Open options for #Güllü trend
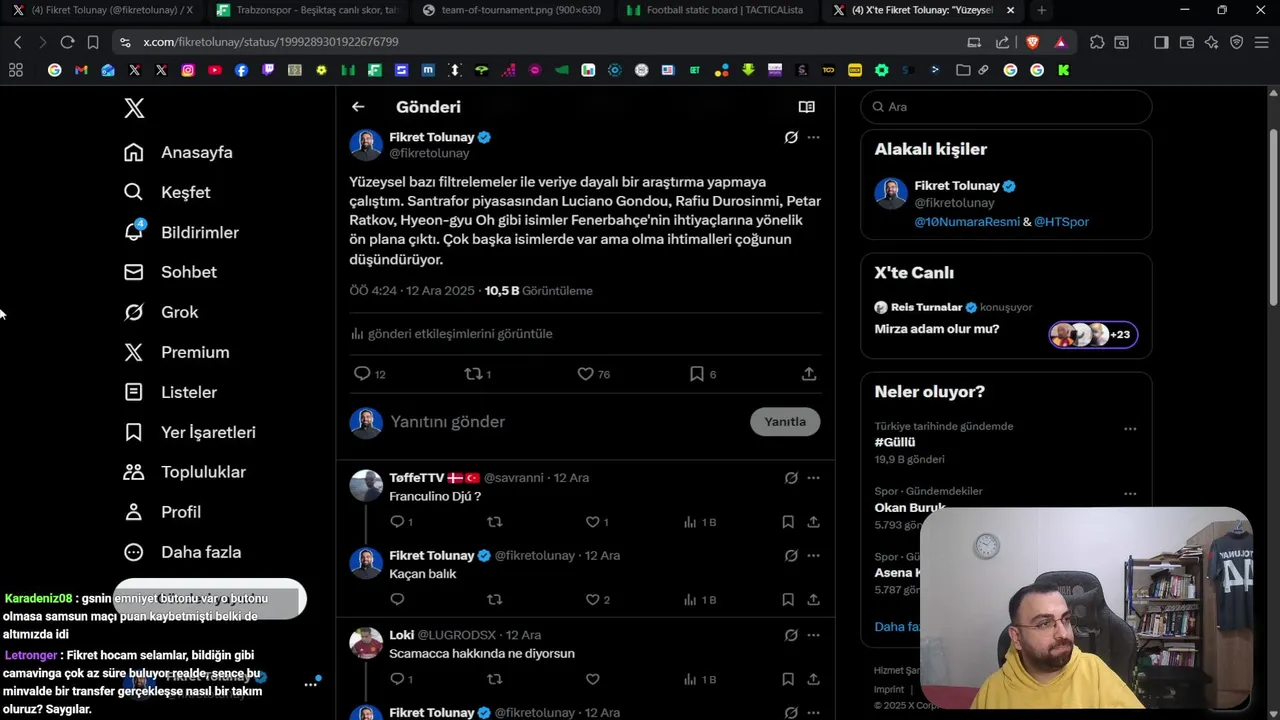Viewport: 1280px width, 720px height. [1130, 429]
